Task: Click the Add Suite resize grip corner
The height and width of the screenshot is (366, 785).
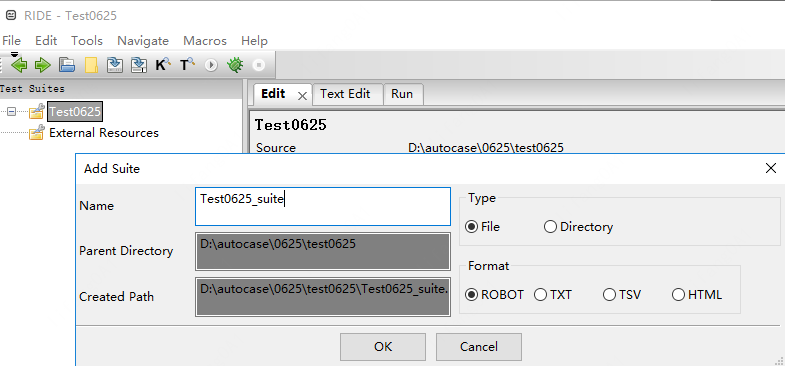Action: tap(778, 360)
